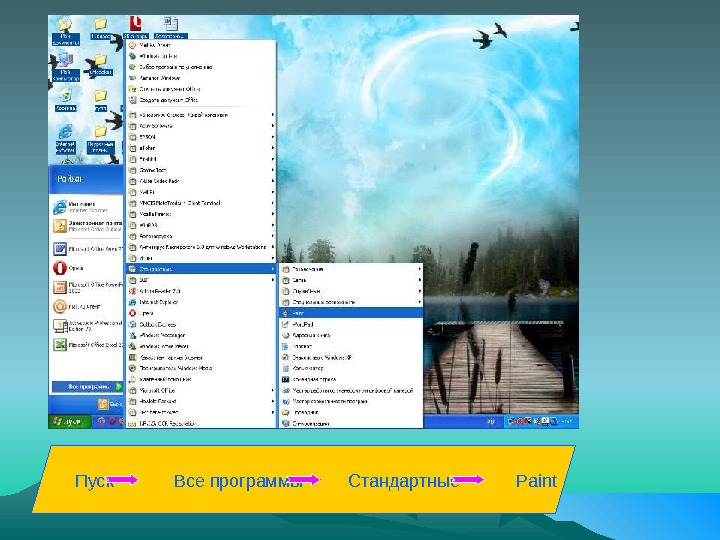Click the Пуск Start button
720x540 pixels.
click(x=69, y=421)
